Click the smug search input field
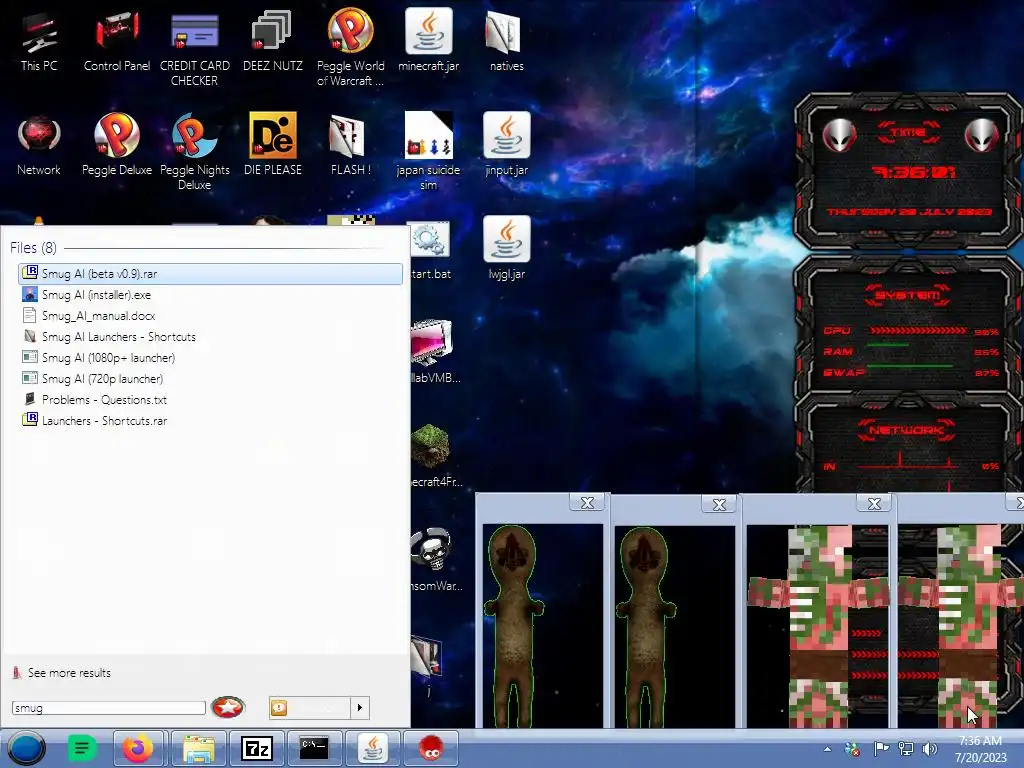1024x768 pixels. pos(108,708)
